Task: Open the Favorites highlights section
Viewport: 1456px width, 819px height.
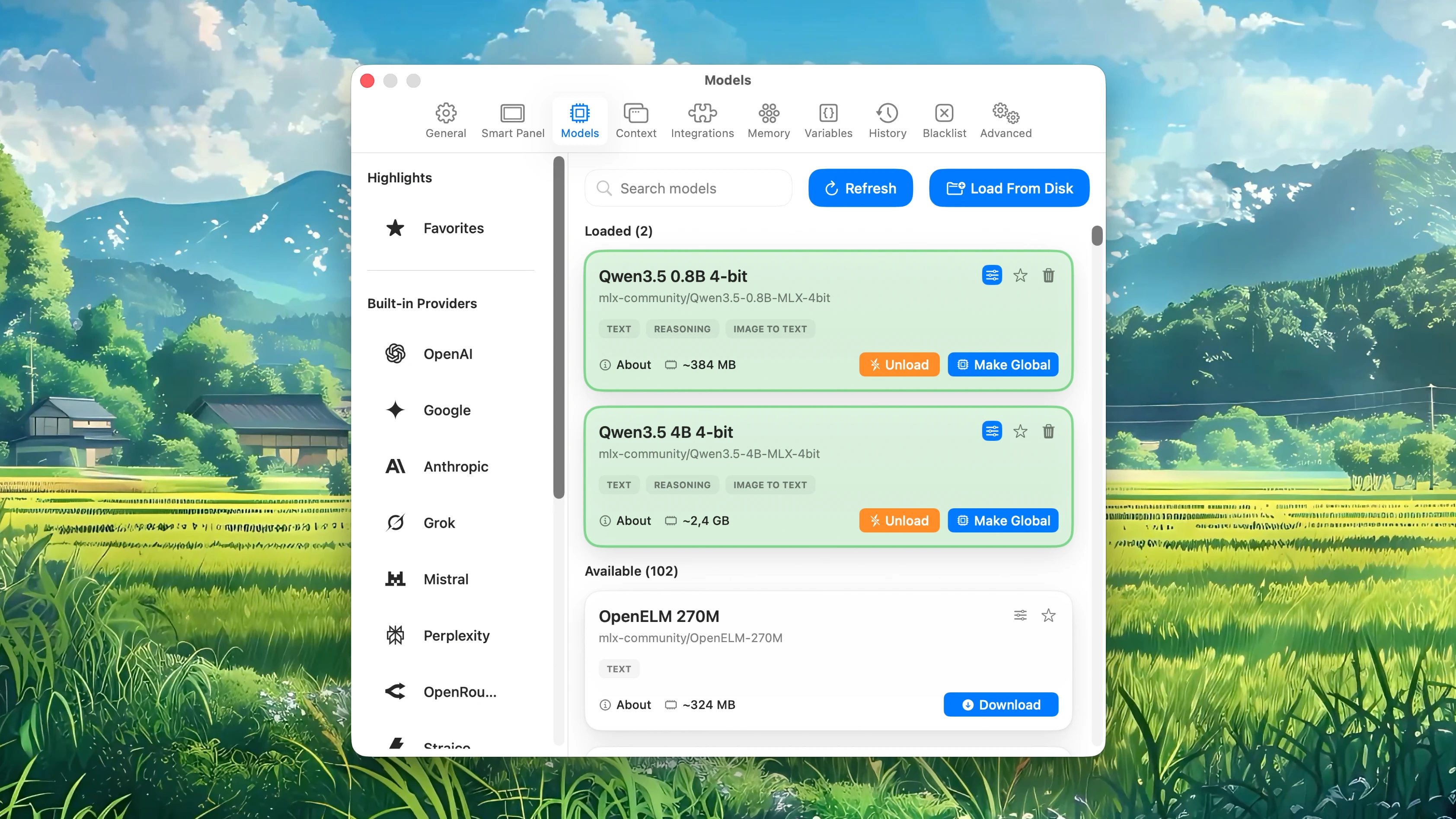Action: [453, 228]
